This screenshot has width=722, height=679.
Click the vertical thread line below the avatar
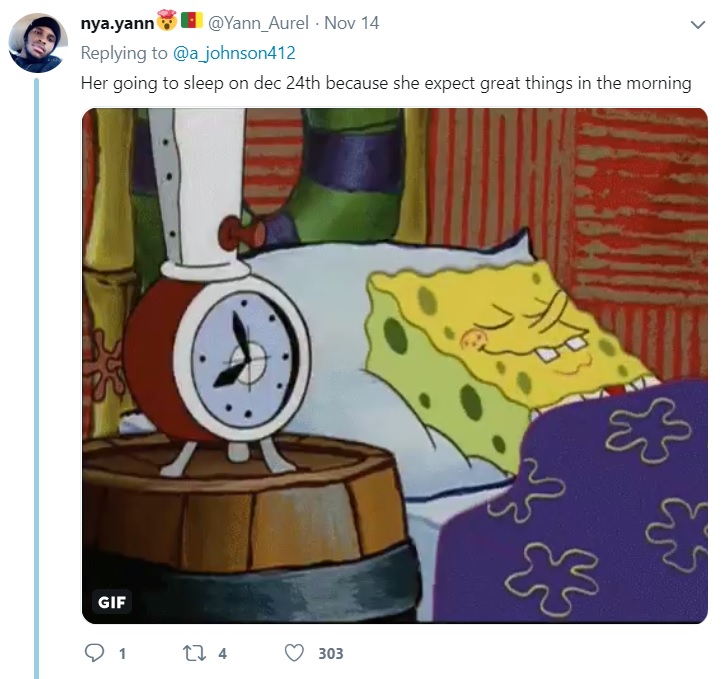click(x=37, y=380)
